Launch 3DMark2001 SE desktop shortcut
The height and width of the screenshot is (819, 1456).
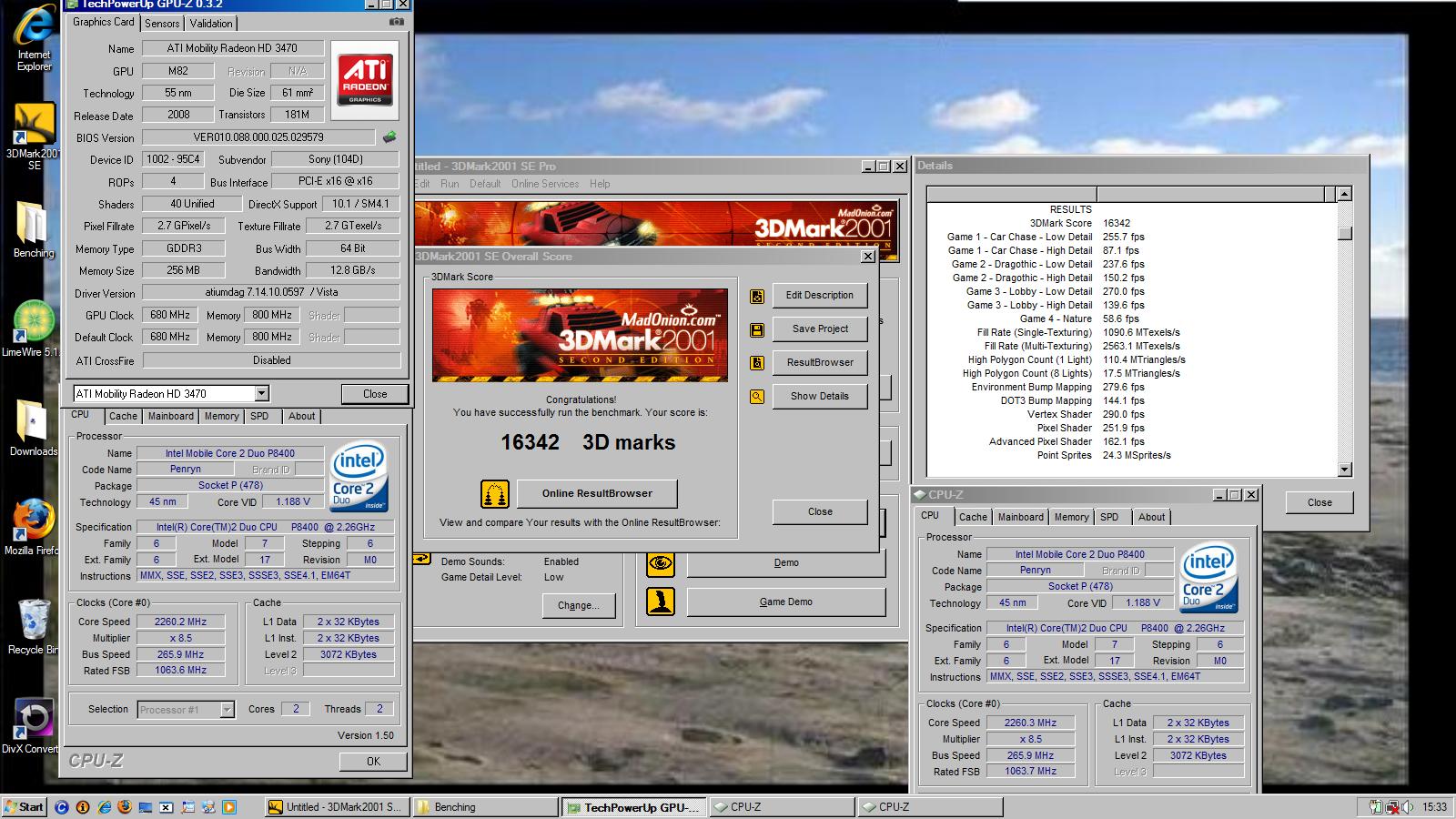[34, 136]
